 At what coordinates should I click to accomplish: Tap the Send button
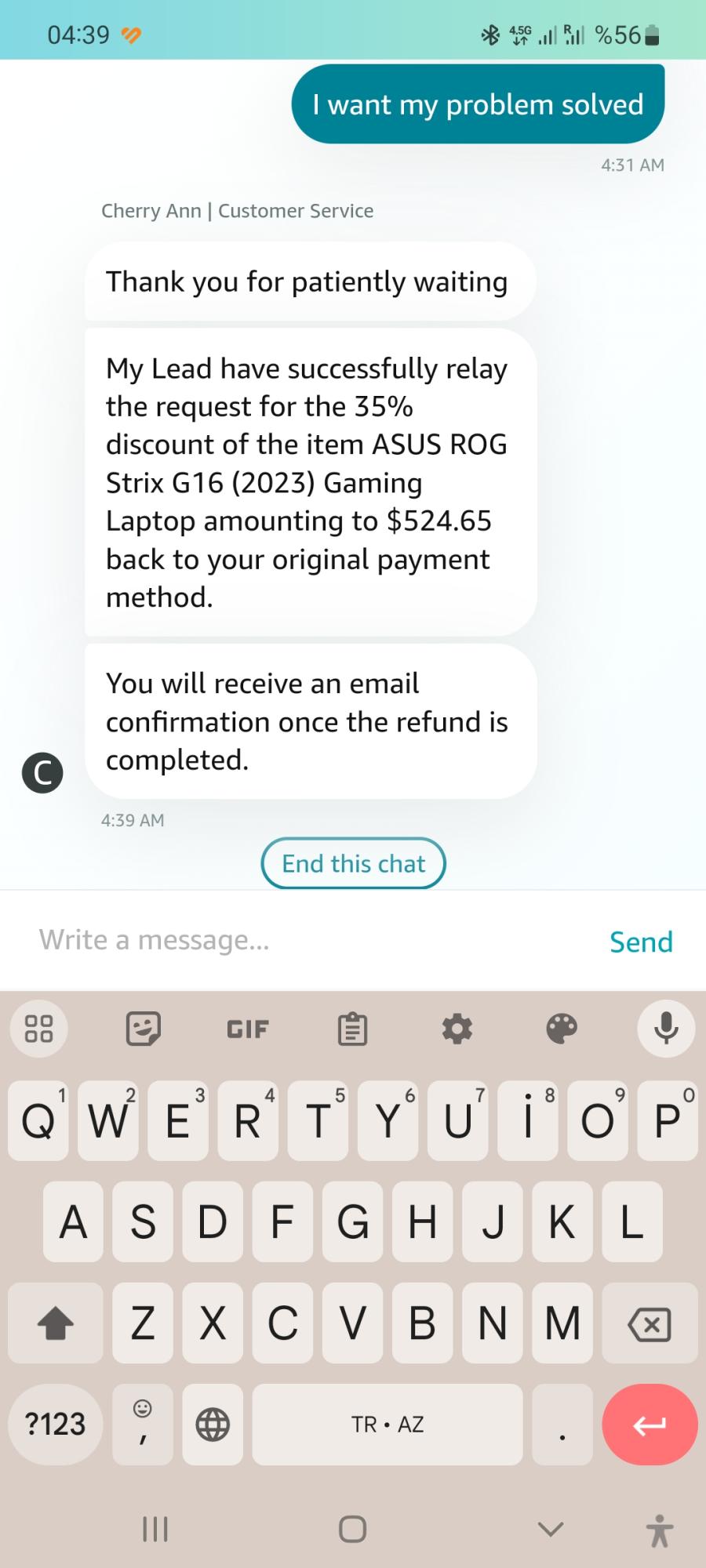click(x=641, y=942)
